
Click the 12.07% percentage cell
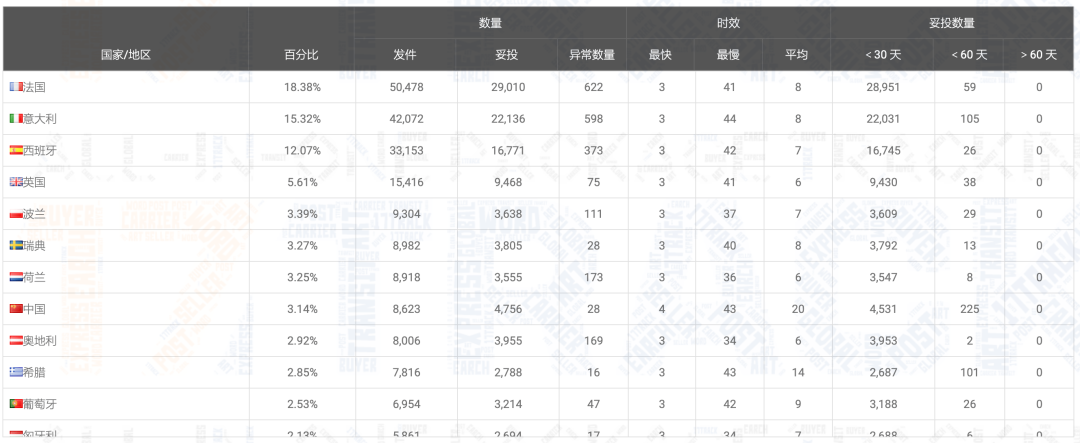[x=302, y=151]
